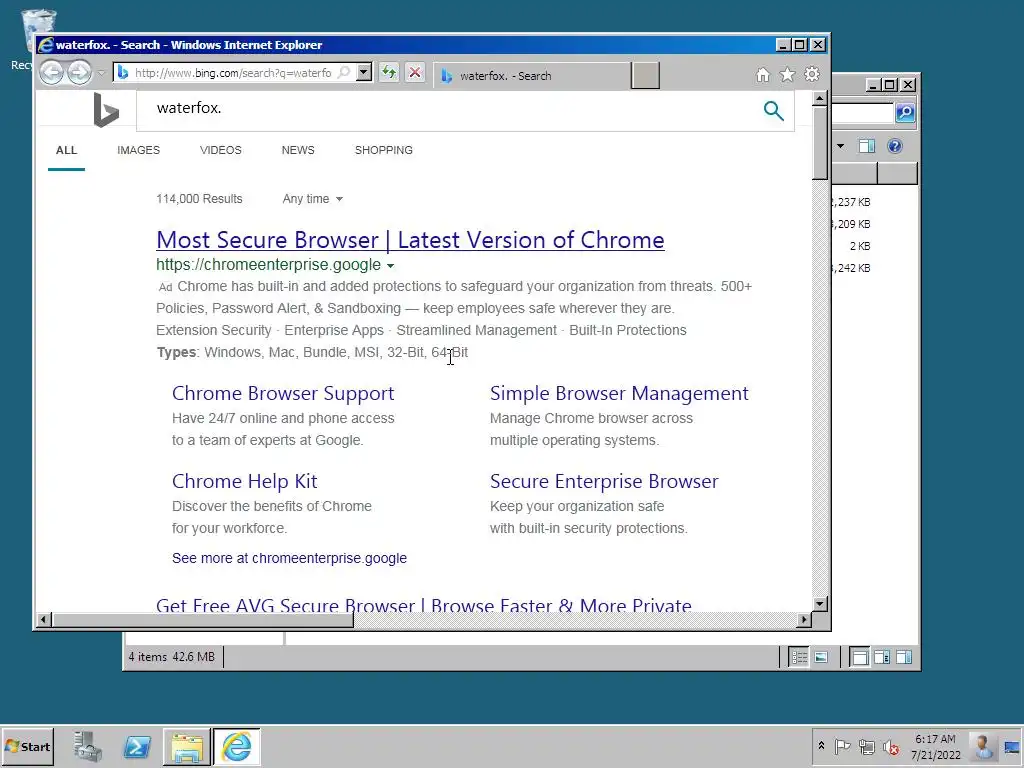Click the Internet Explorer forward arrow
The height and width of the screenshot is (768, 1024).
coord(79,72)
